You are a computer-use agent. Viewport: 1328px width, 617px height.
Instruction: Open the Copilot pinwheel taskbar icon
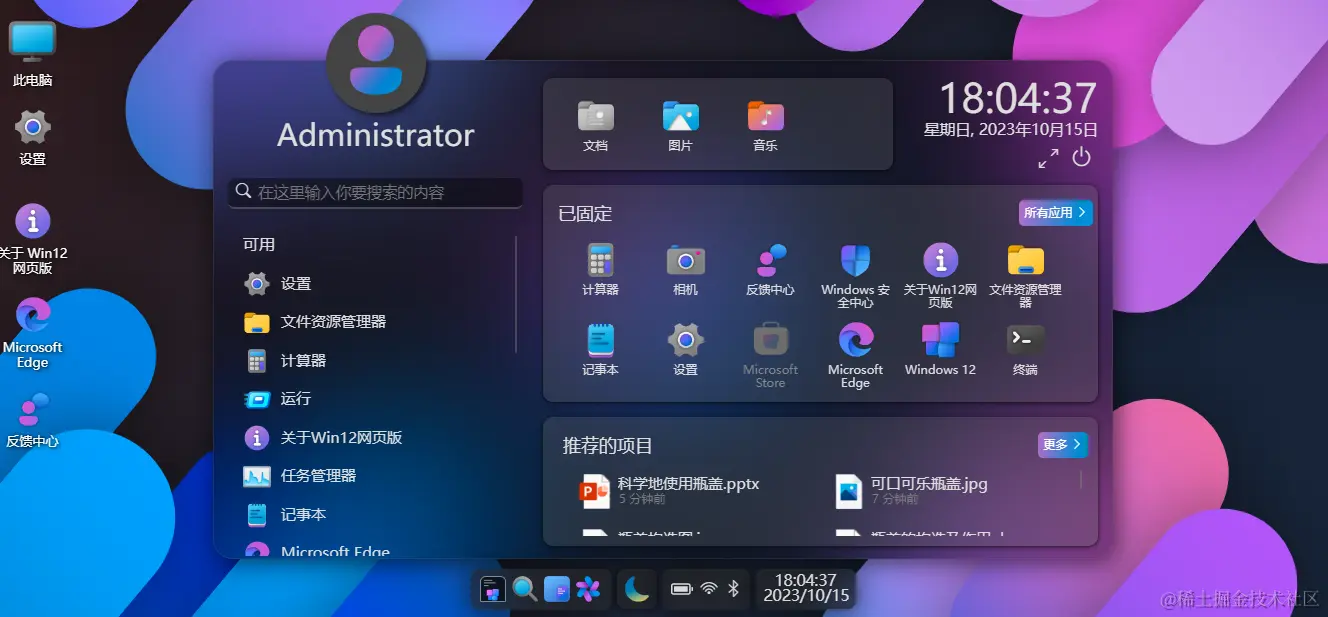pyautogui.click(x=588, y=589)
